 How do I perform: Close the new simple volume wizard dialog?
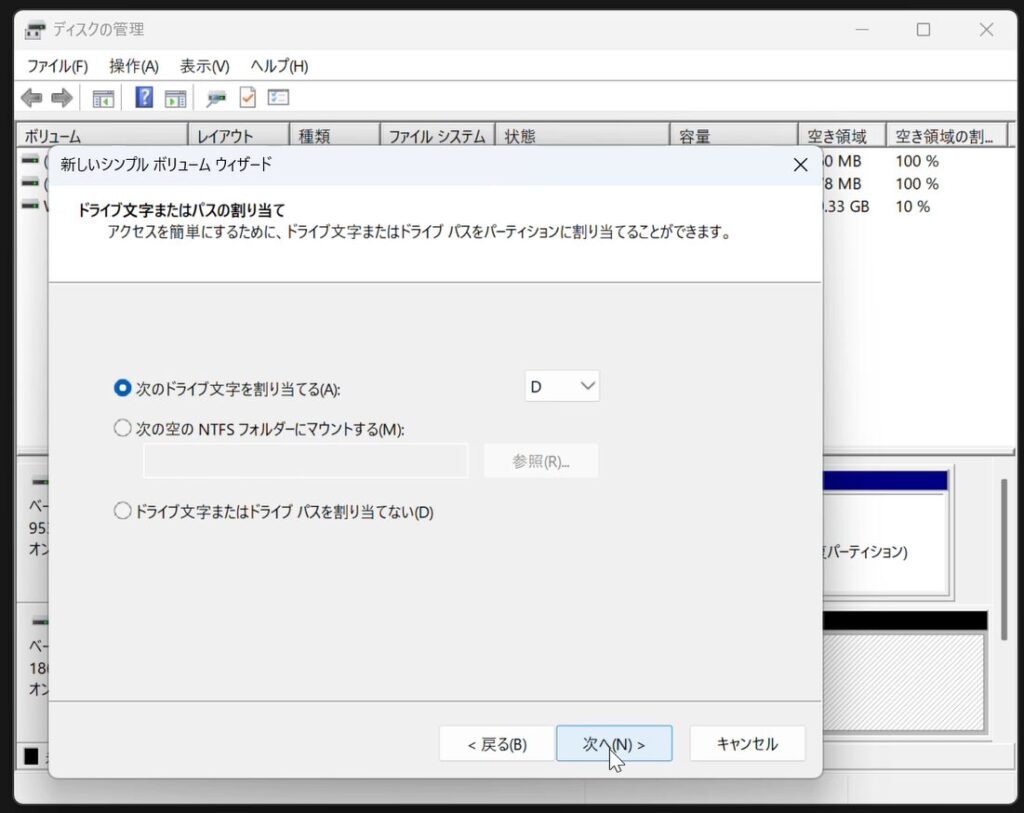(x=800, y=165)
